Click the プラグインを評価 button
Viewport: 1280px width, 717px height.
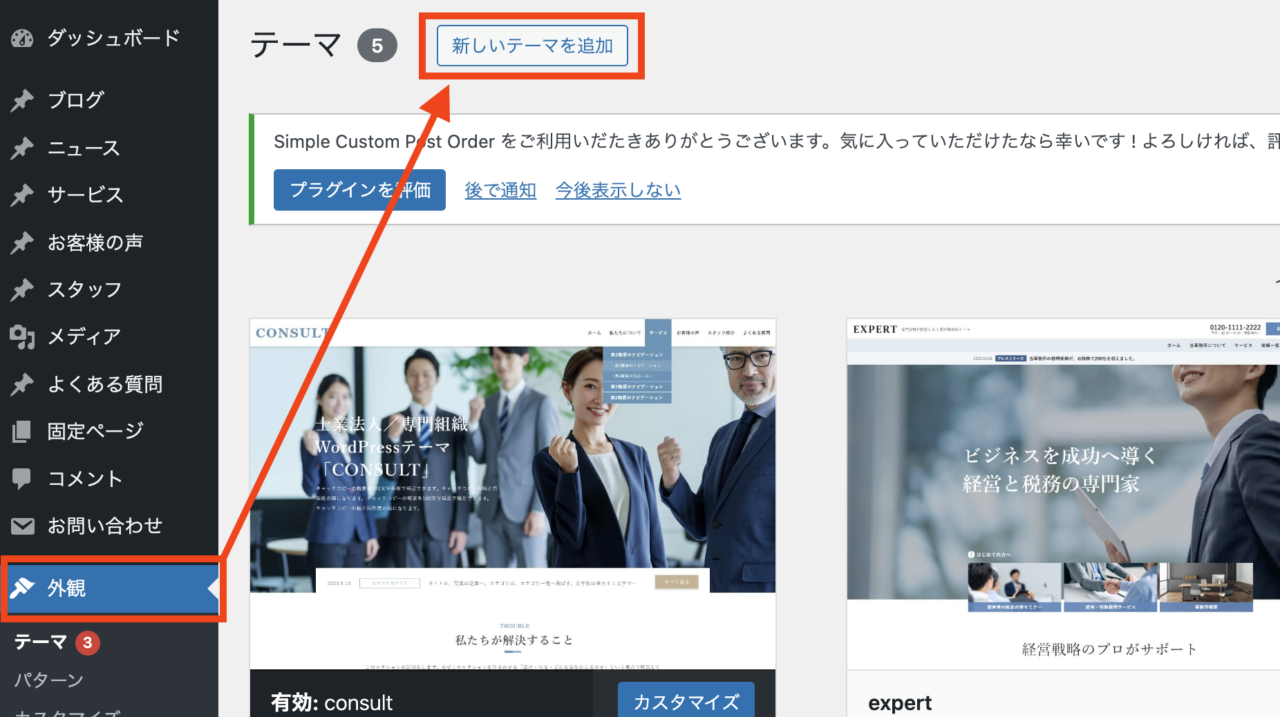pos(360,190)
